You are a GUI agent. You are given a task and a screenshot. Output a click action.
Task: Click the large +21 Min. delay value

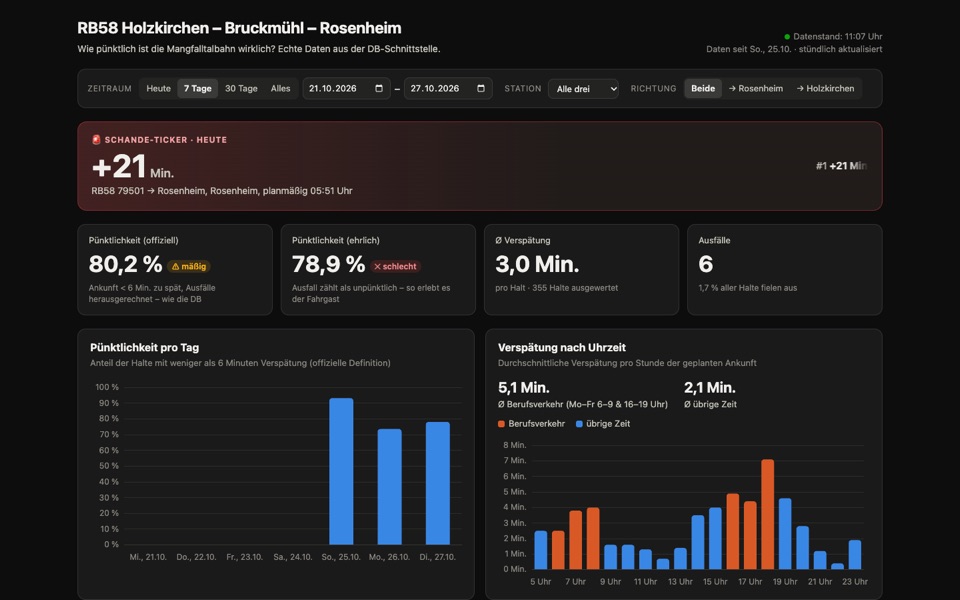pos(133,167)
